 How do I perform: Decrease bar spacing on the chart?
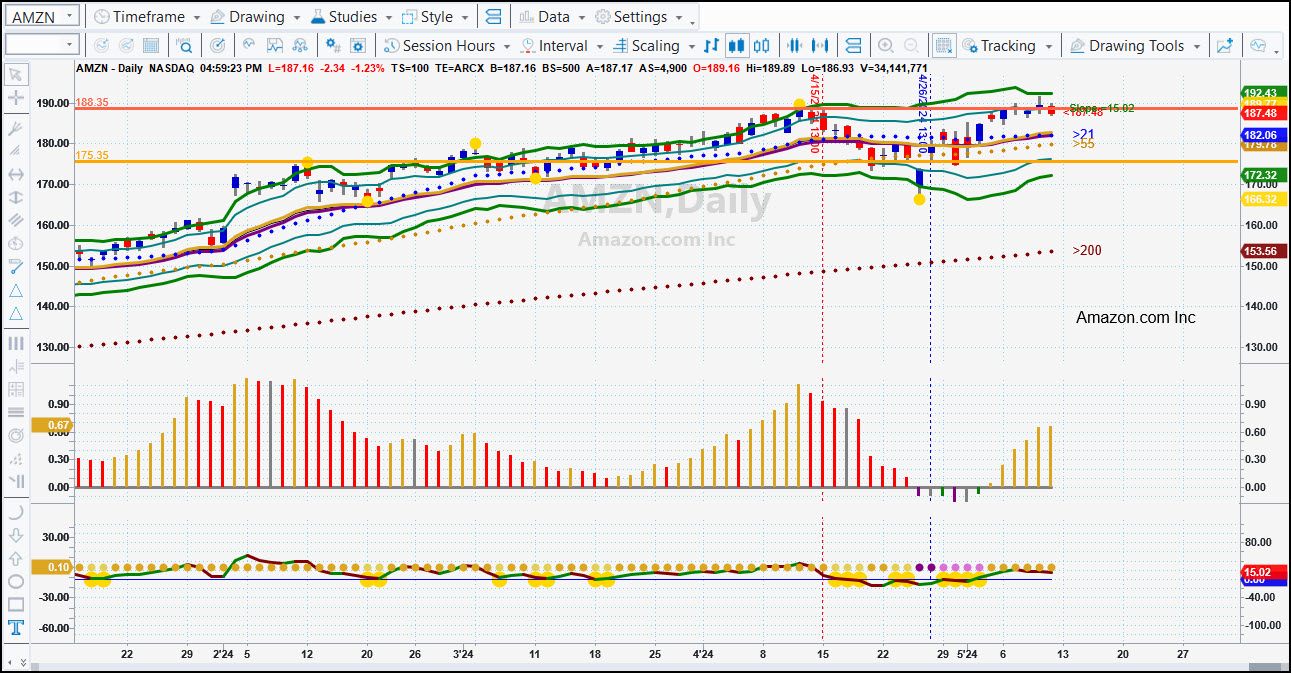tap(796, 46)
